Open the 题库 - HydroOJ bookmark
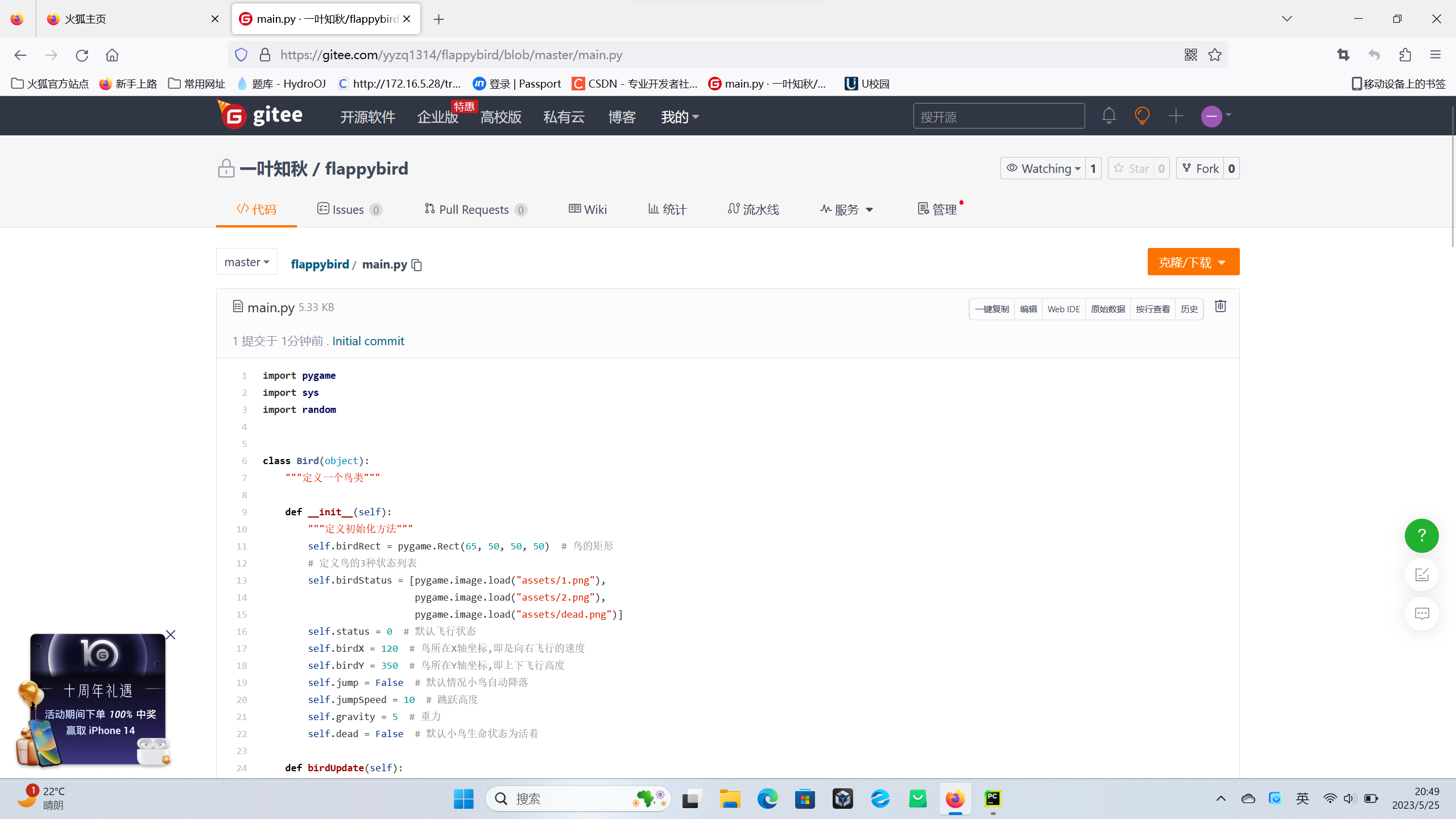This screenshot has height=819, width=1456. coord(282,84)
